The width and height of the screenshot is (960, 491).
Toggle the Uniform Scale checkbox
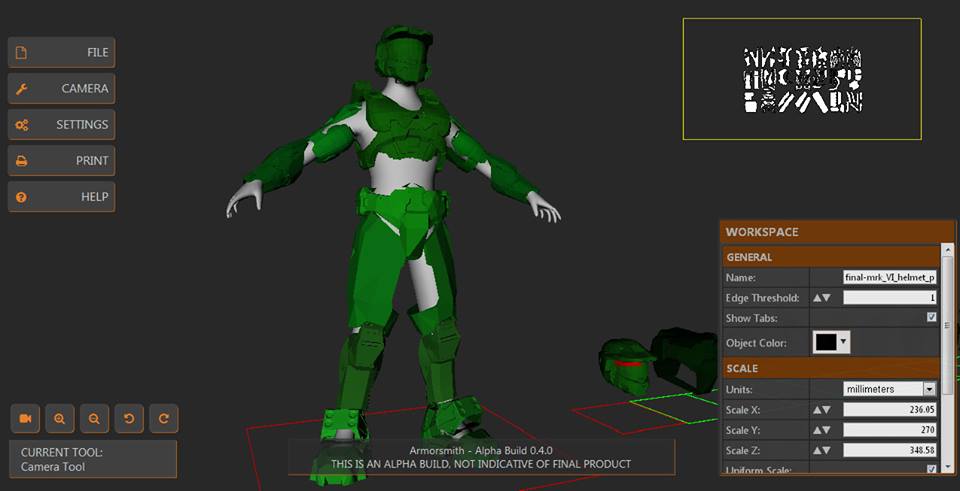pos(931,470)
